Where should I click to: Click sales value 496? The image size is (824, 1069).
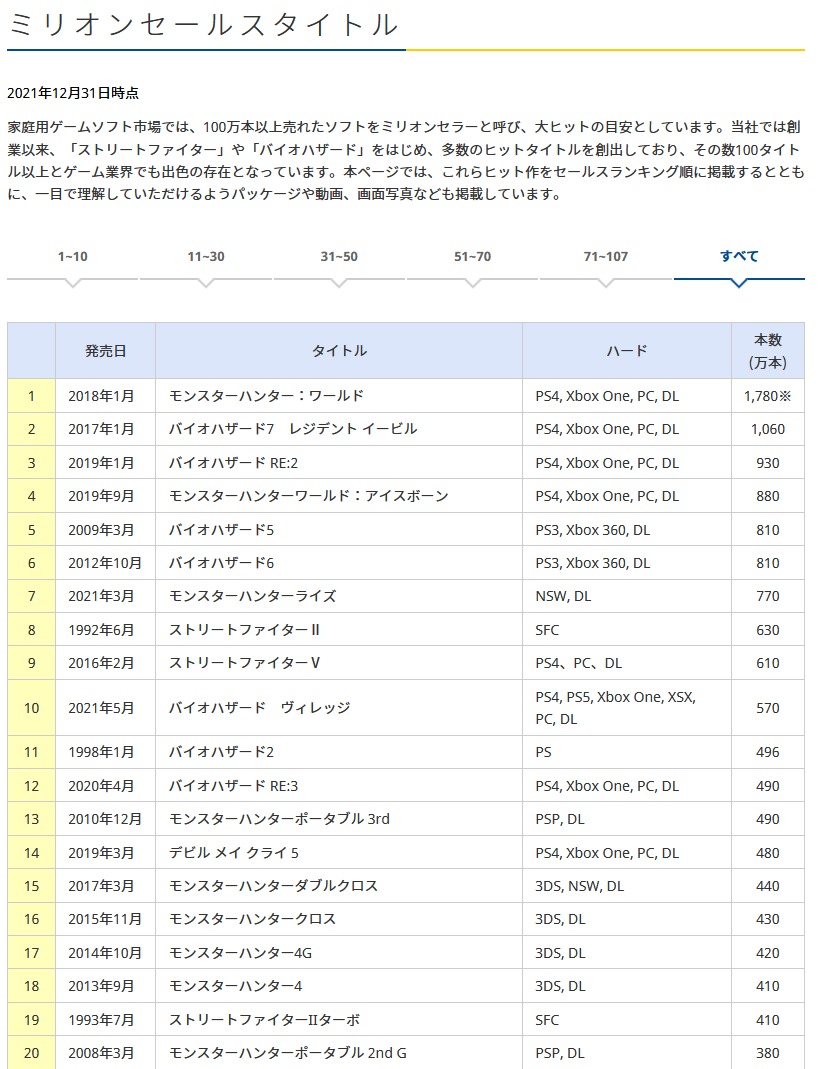click(x=767, y=752)
